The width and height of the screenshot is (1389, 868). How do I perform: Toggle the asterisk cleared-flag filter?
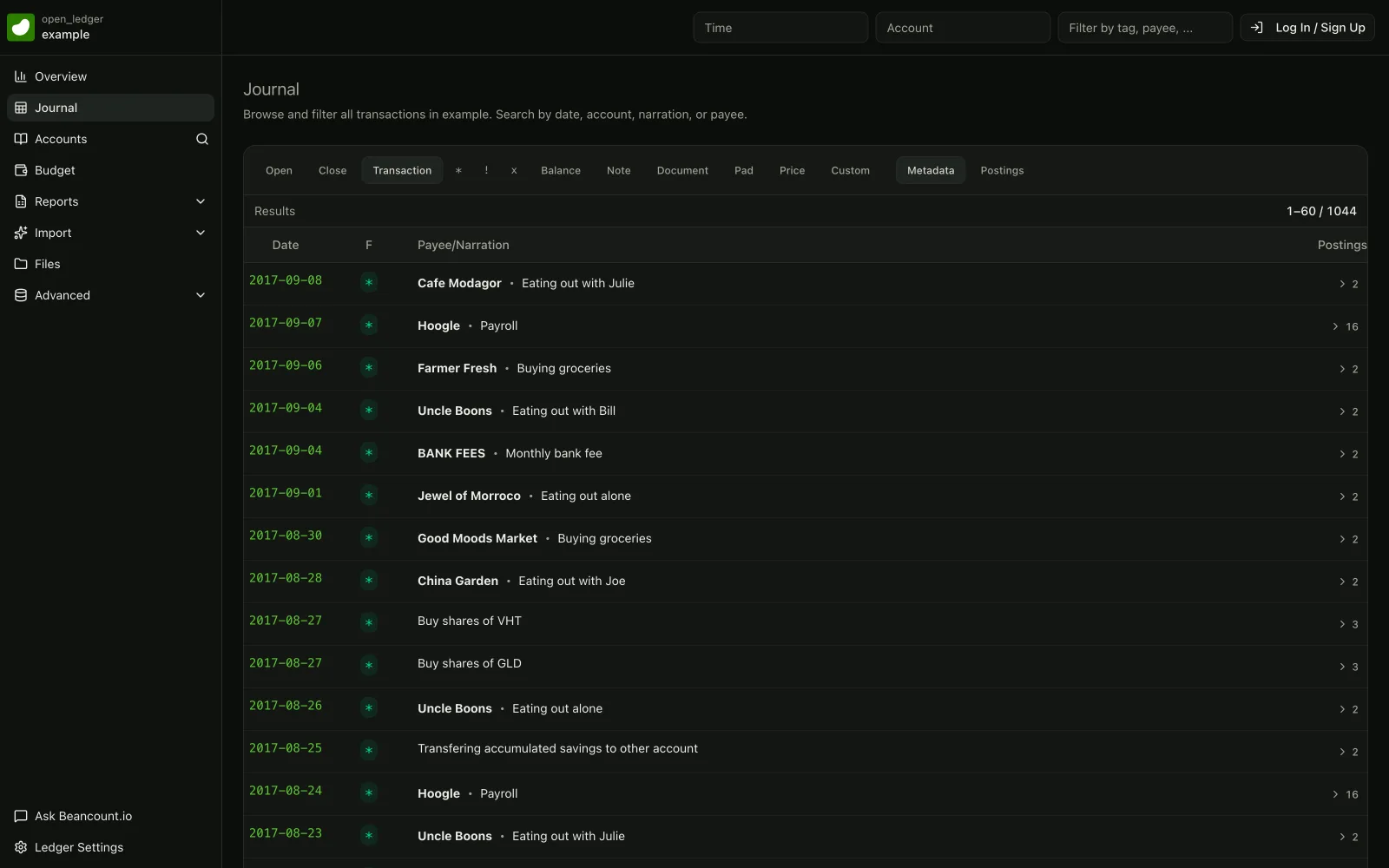point(458,170)
